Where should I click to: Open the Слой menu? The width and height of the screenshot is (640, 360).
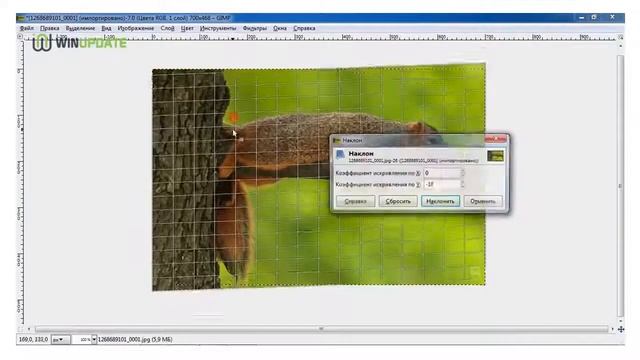[167, 28]
